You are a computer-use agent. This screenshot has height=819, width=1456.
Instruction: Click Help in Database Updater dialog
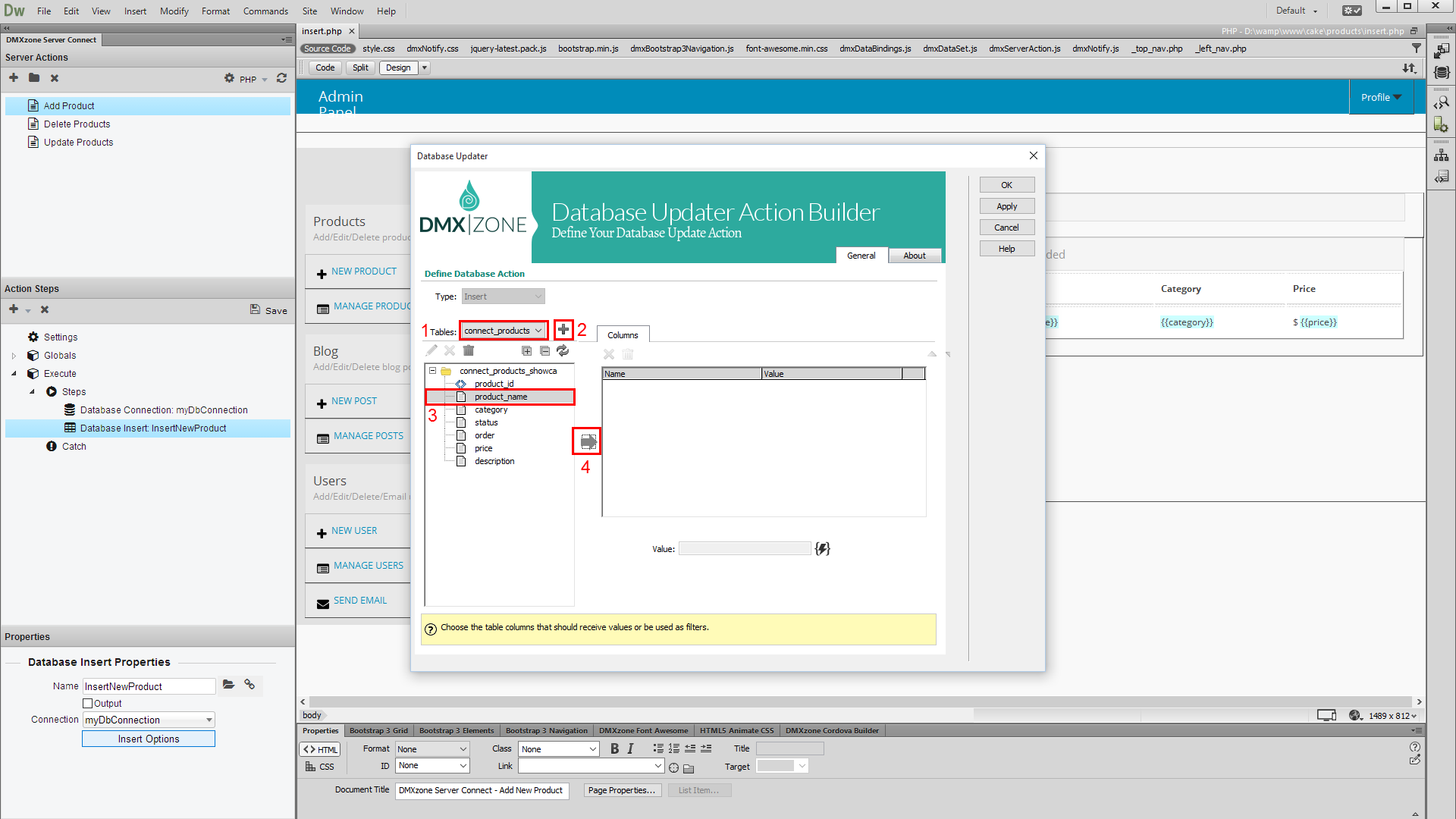pyautogui.click(x=1006, y=249)
